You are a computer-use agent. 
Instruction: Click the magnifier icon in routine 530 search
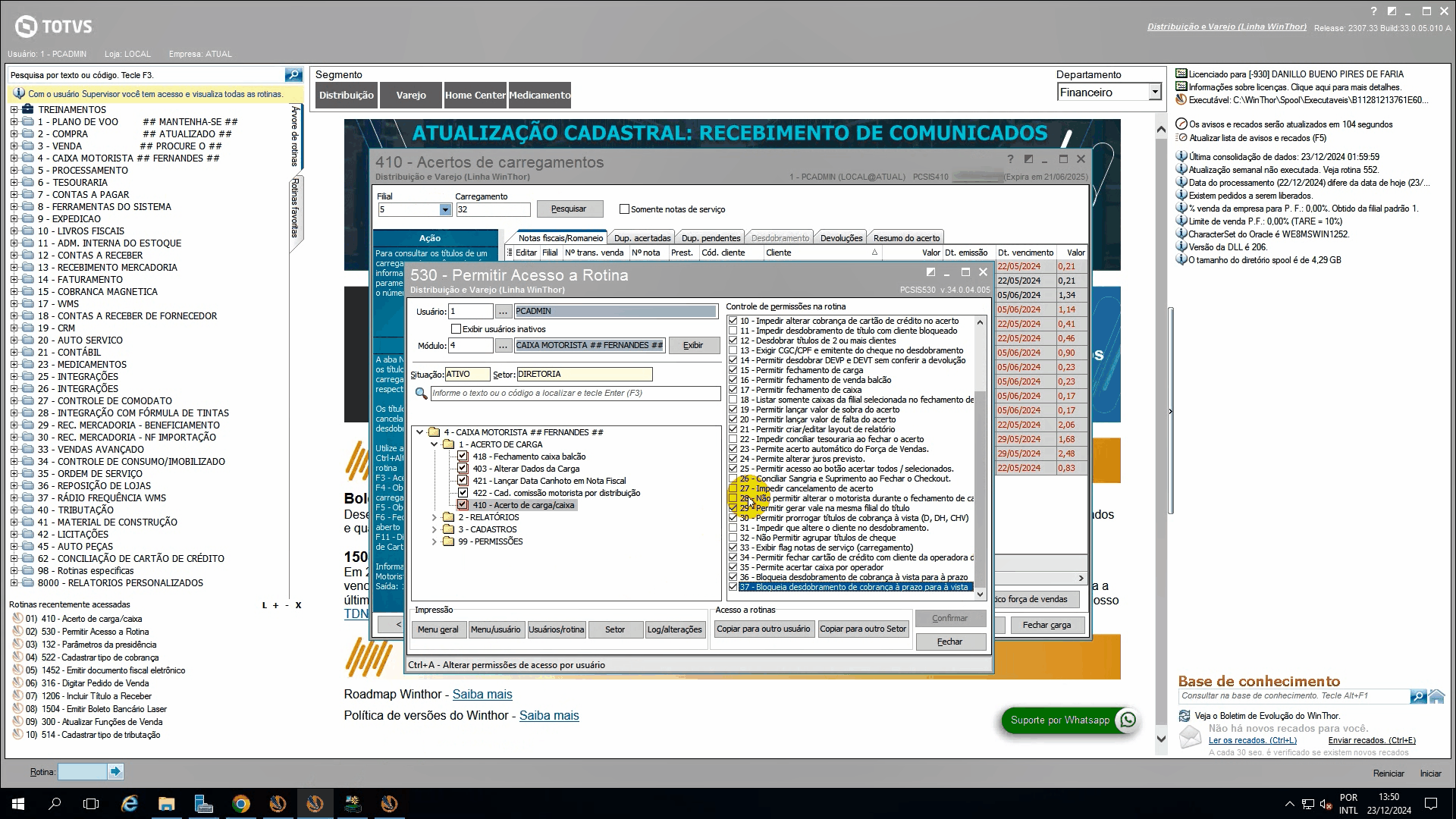[421, 393]
